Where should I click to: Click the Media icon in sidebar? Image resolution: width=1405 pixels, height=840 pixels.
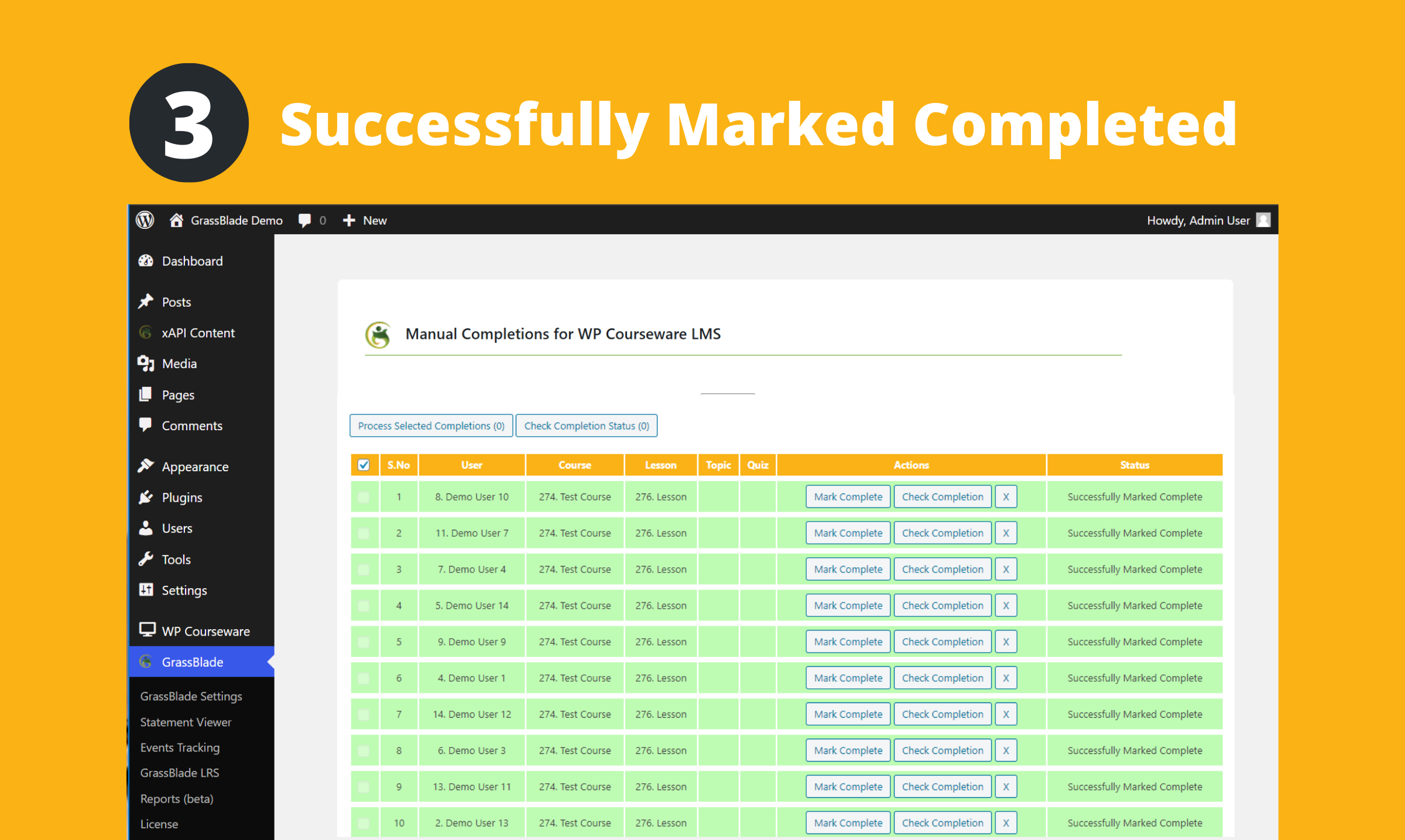coord(146,364)
